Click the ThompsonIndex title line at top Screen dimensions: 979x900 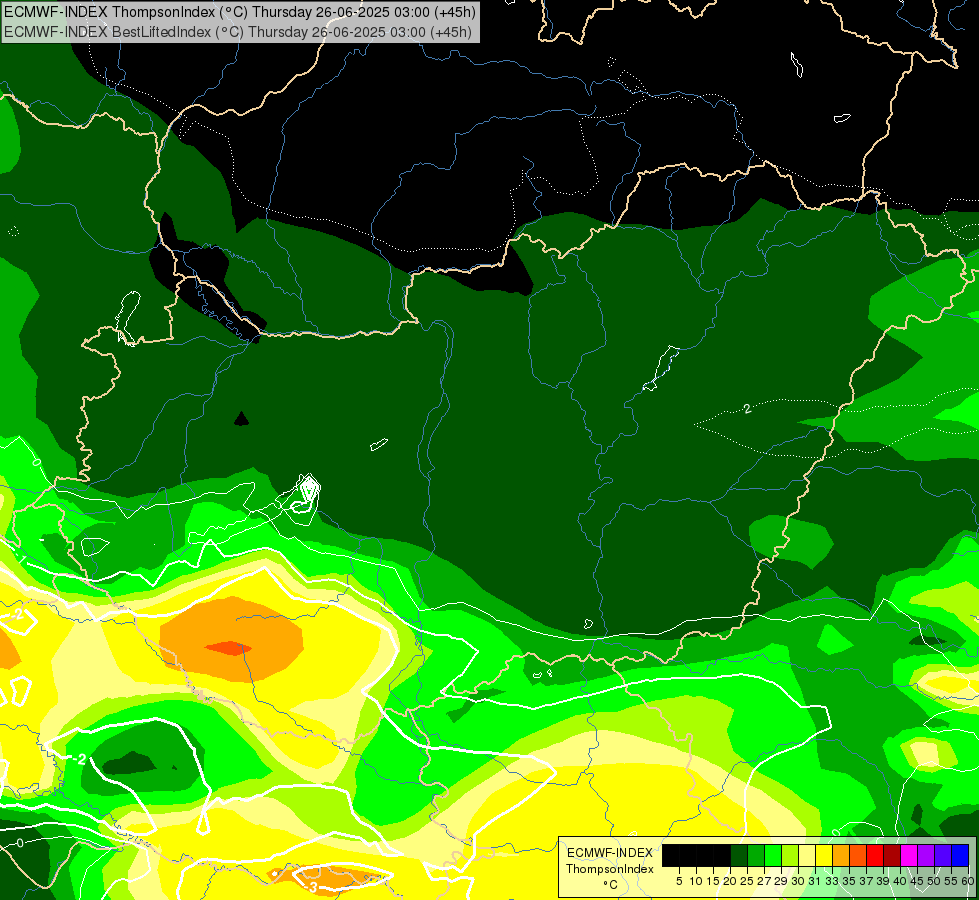click(x=240, y=11)
